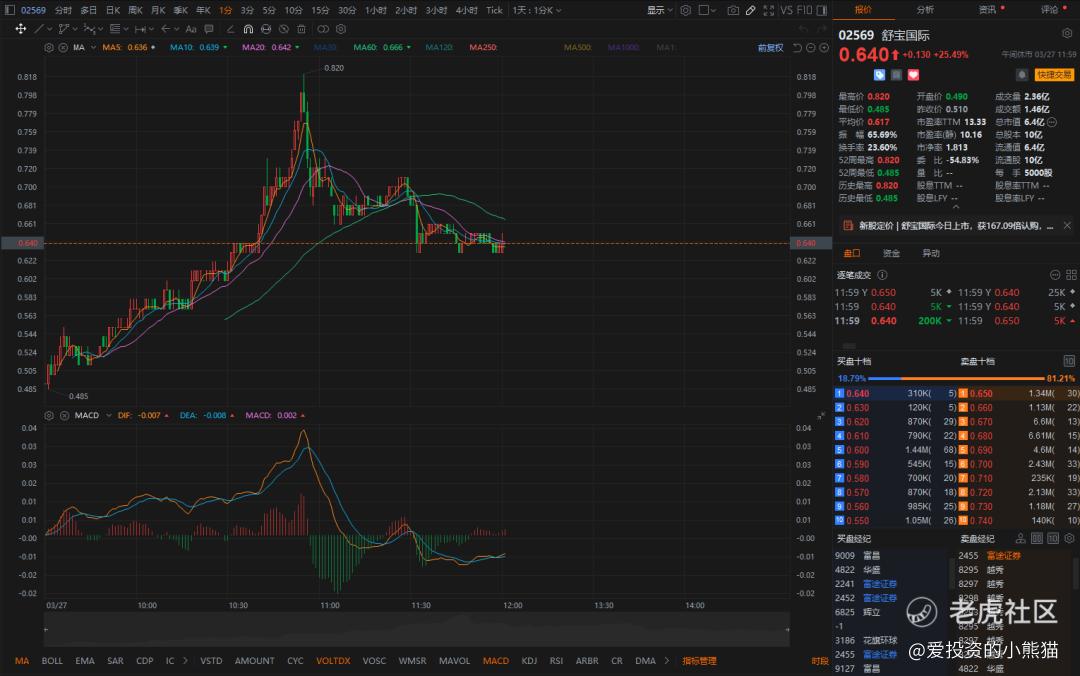Expand the 显示 display dropdown

tap(659, 10)
